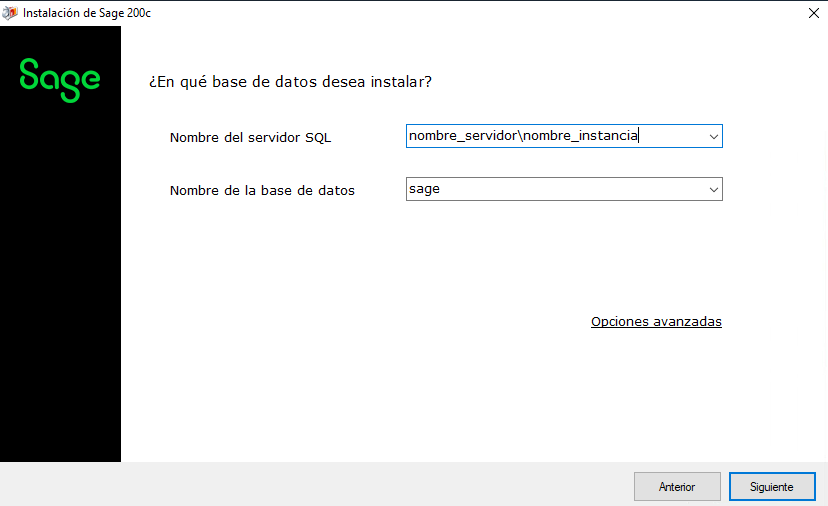This screenshot has height=506, width=828.
Task: Click the Nombre del servidor SQL label
Action: tap(250, 137)
